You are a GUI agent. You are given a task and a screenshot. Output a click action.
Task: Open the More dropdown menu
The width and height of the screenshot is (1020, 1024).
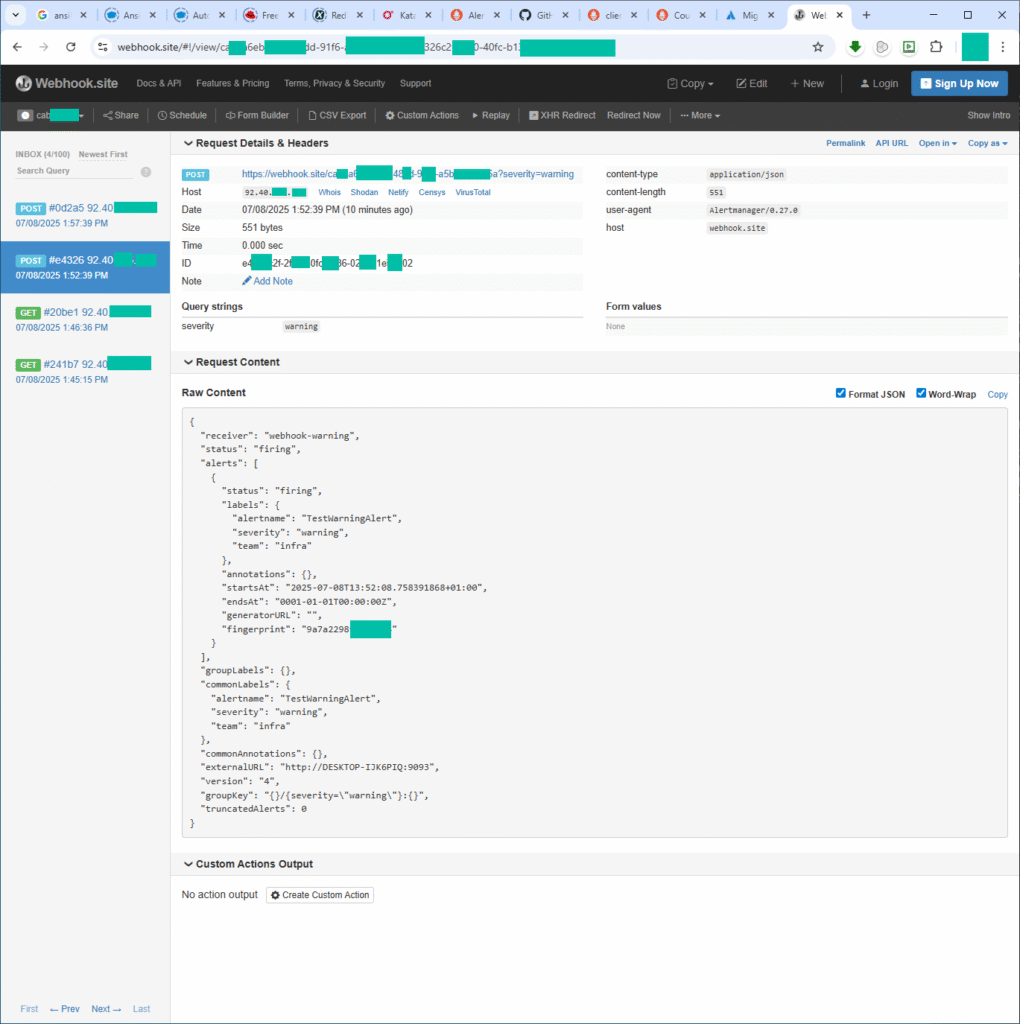(700, 116)
